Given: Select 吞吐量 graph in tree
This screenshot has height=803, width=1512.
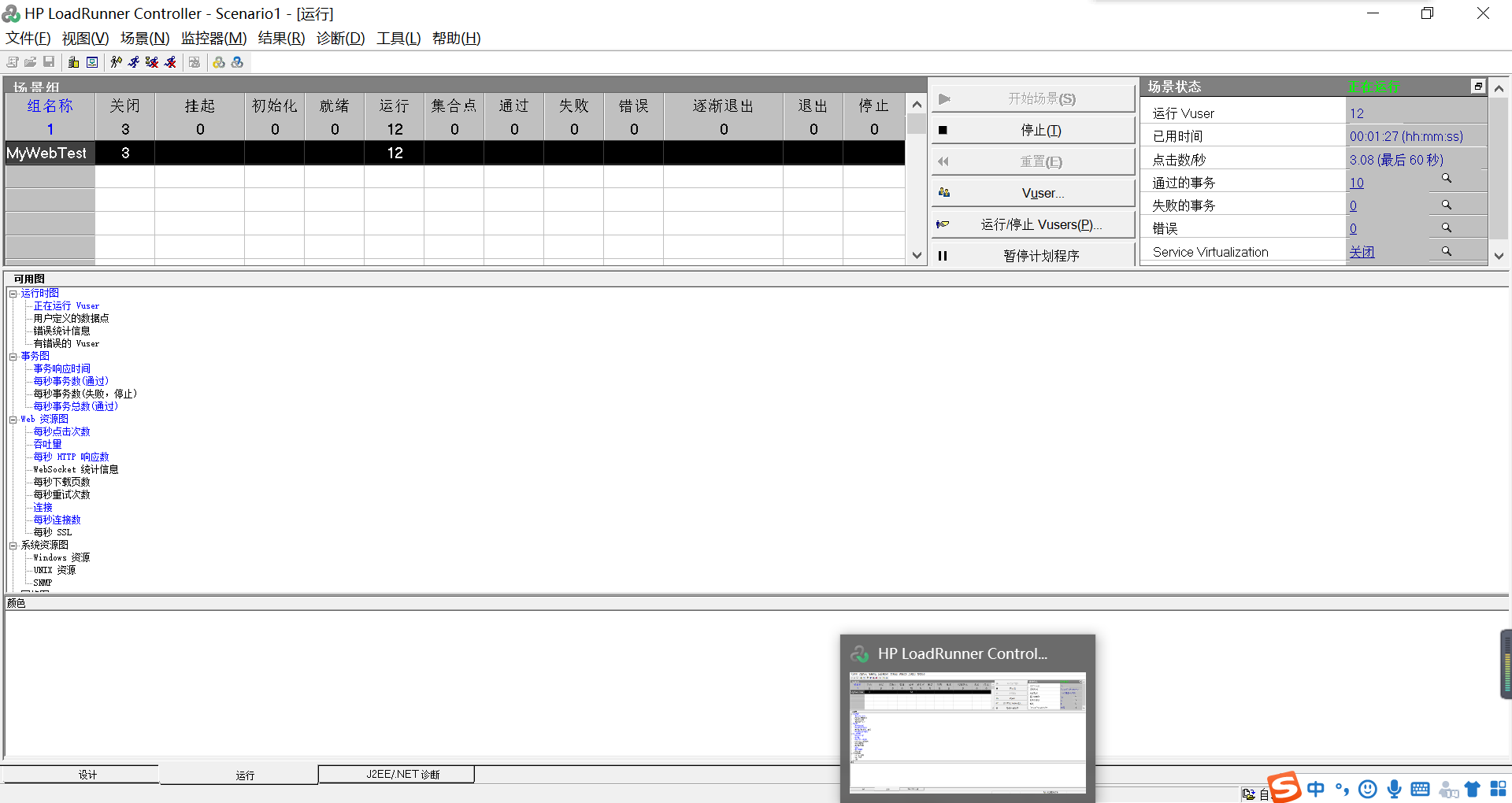Looking at the screenshot, I should pyautogui.click(x=47, y=444).
